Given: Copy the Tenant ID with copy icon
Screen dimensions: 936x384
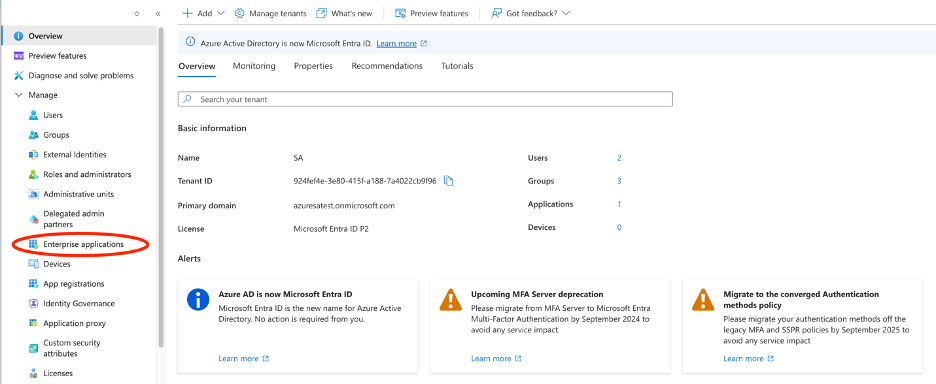Looking at the screenshot, I should point(449,181).
